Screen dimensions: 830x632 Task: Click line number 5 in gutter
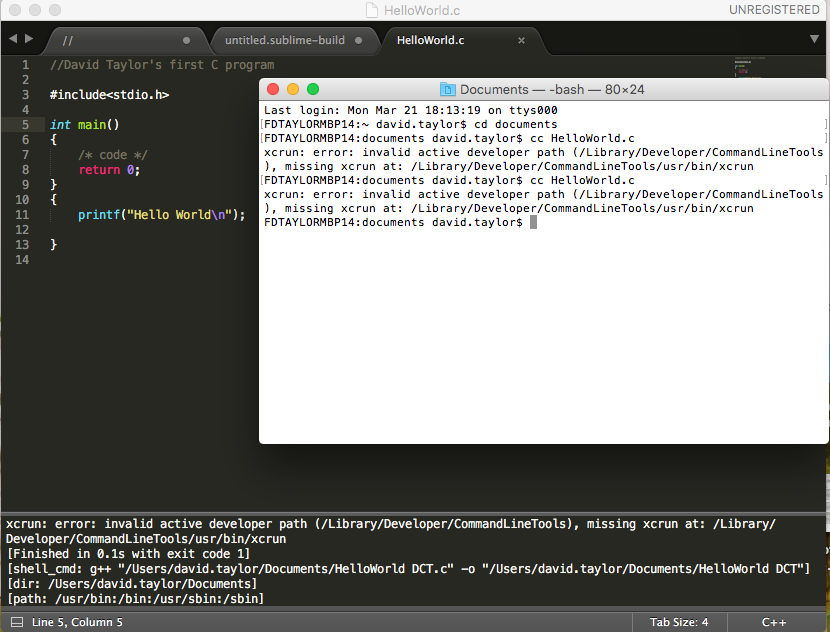(x=25, y=125)
